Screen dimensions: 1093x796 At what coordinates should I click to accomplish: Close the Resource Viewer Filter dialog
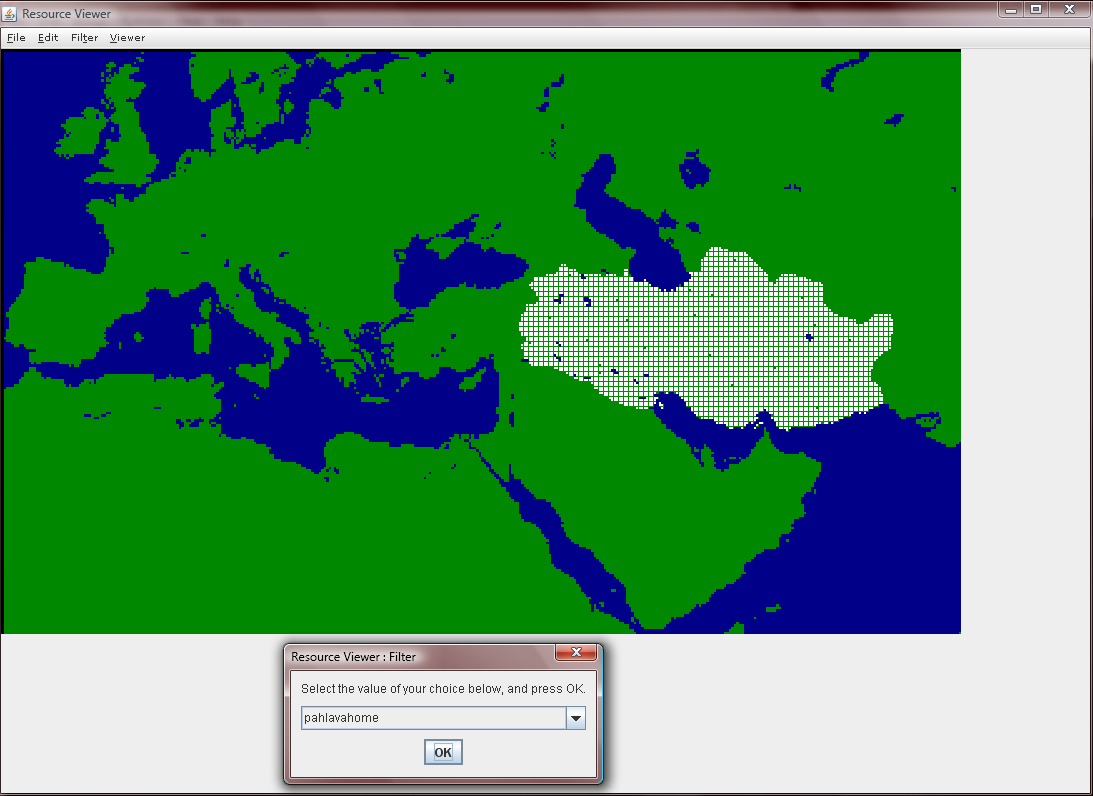coord(576,652)
